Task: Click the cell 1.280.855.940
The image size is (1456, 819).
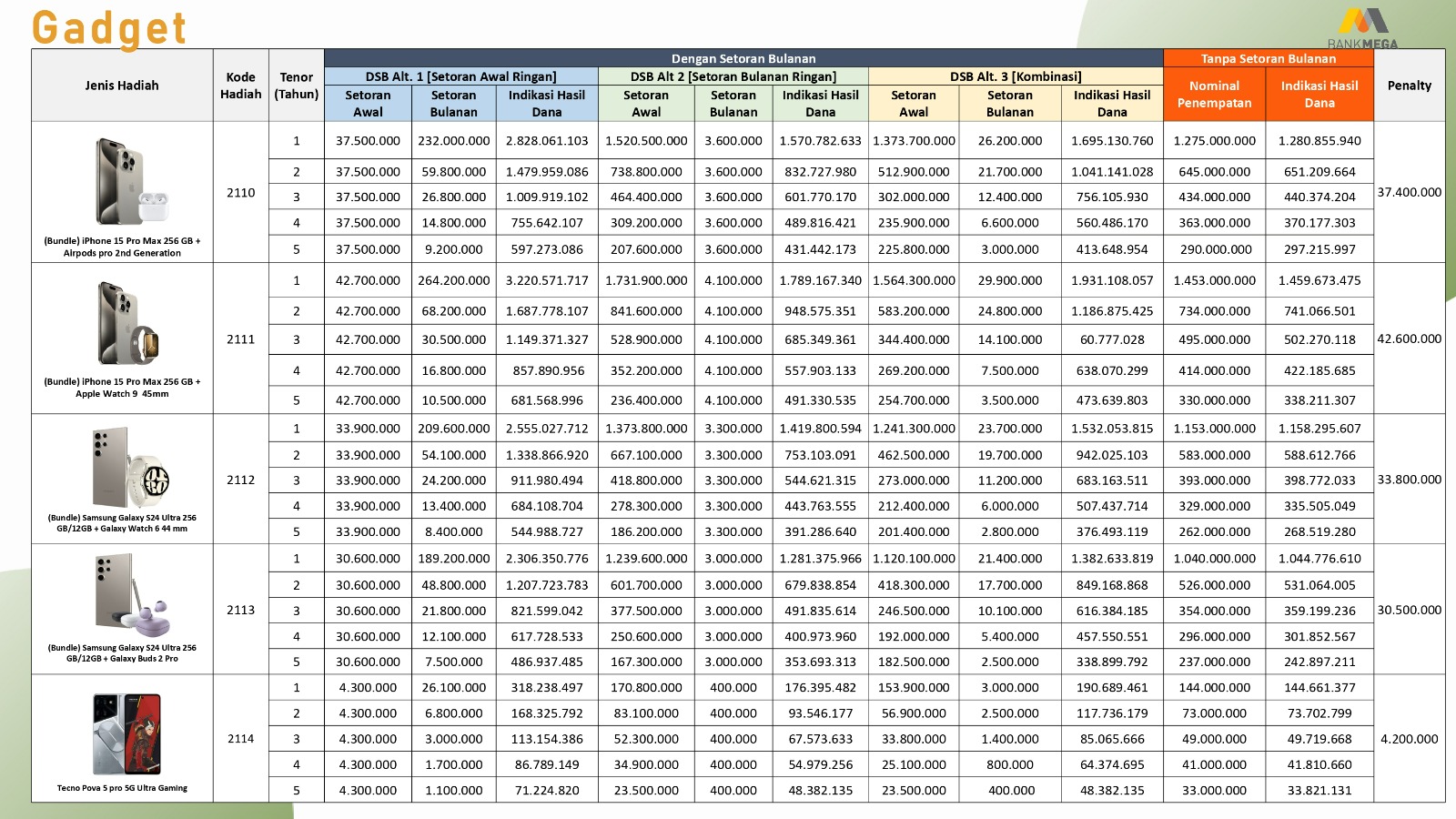Action: (1319, 141)
